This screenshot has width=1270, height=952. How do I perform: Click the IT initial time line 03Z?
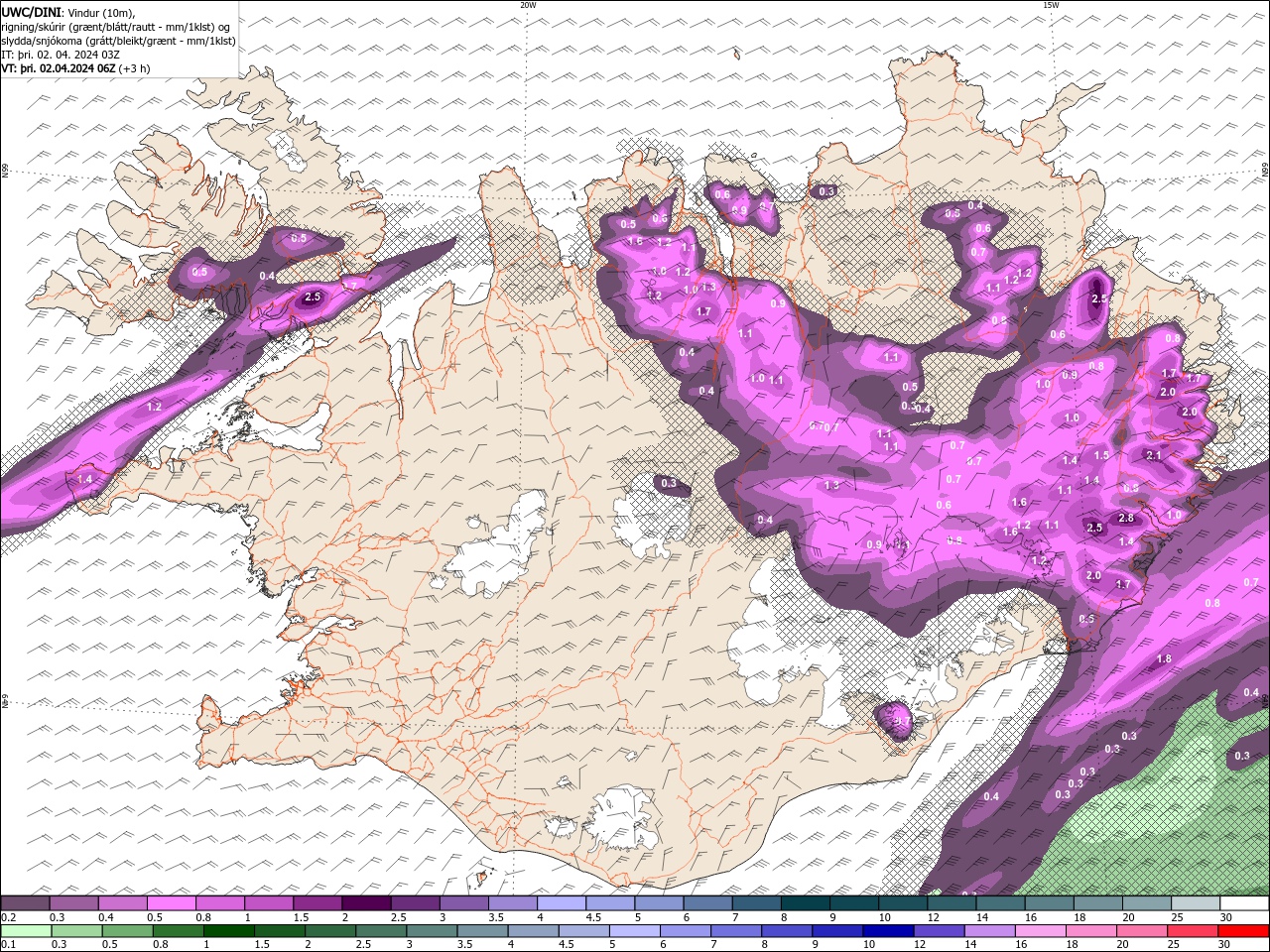pos(61,55)
